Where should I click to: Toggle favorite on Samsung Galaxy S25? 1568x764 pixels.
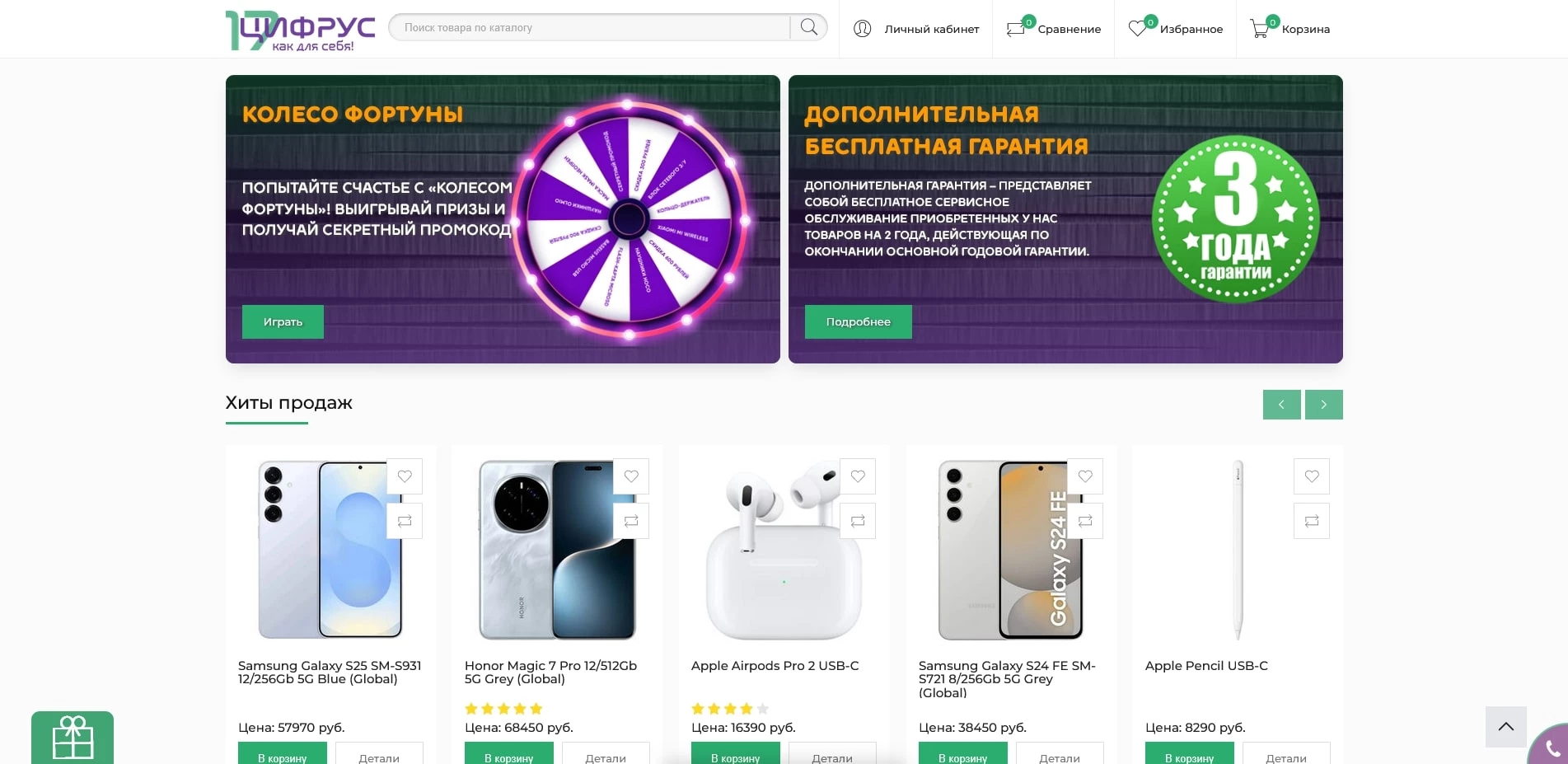click(405, 476)
